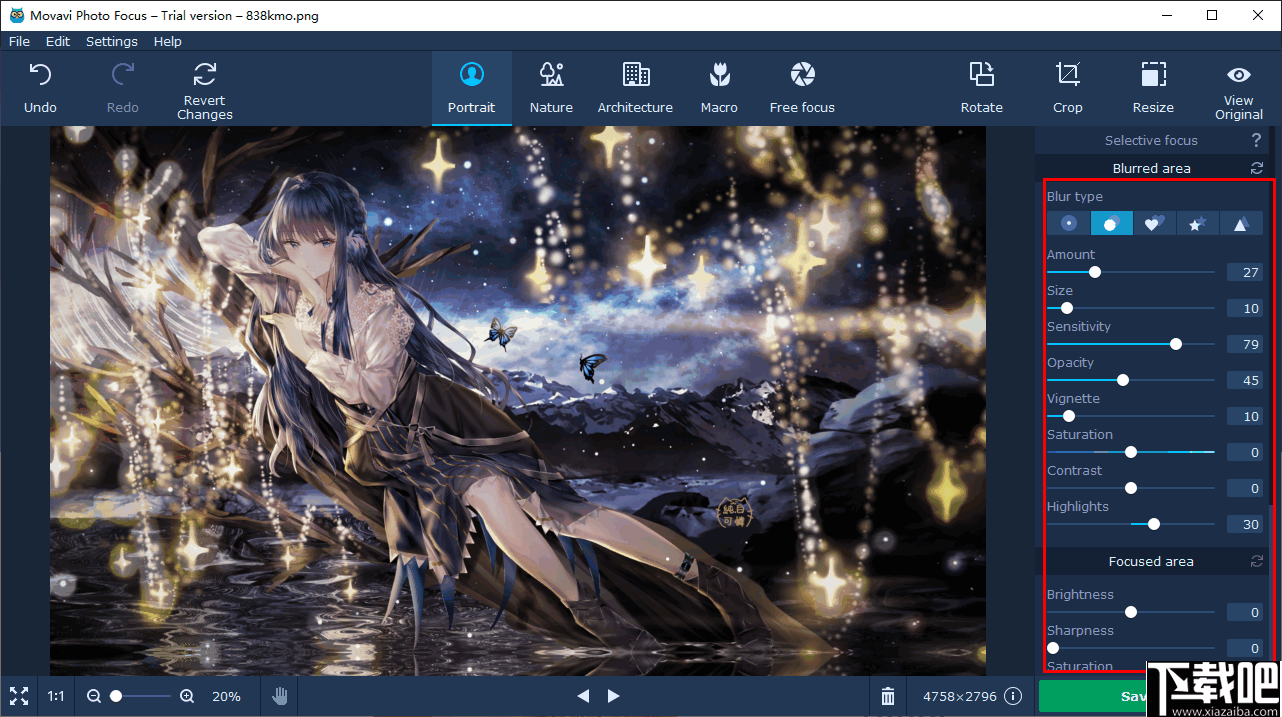1282x717 pixels.
Task: Go to the previous image arrow
Action: [583, 696]
